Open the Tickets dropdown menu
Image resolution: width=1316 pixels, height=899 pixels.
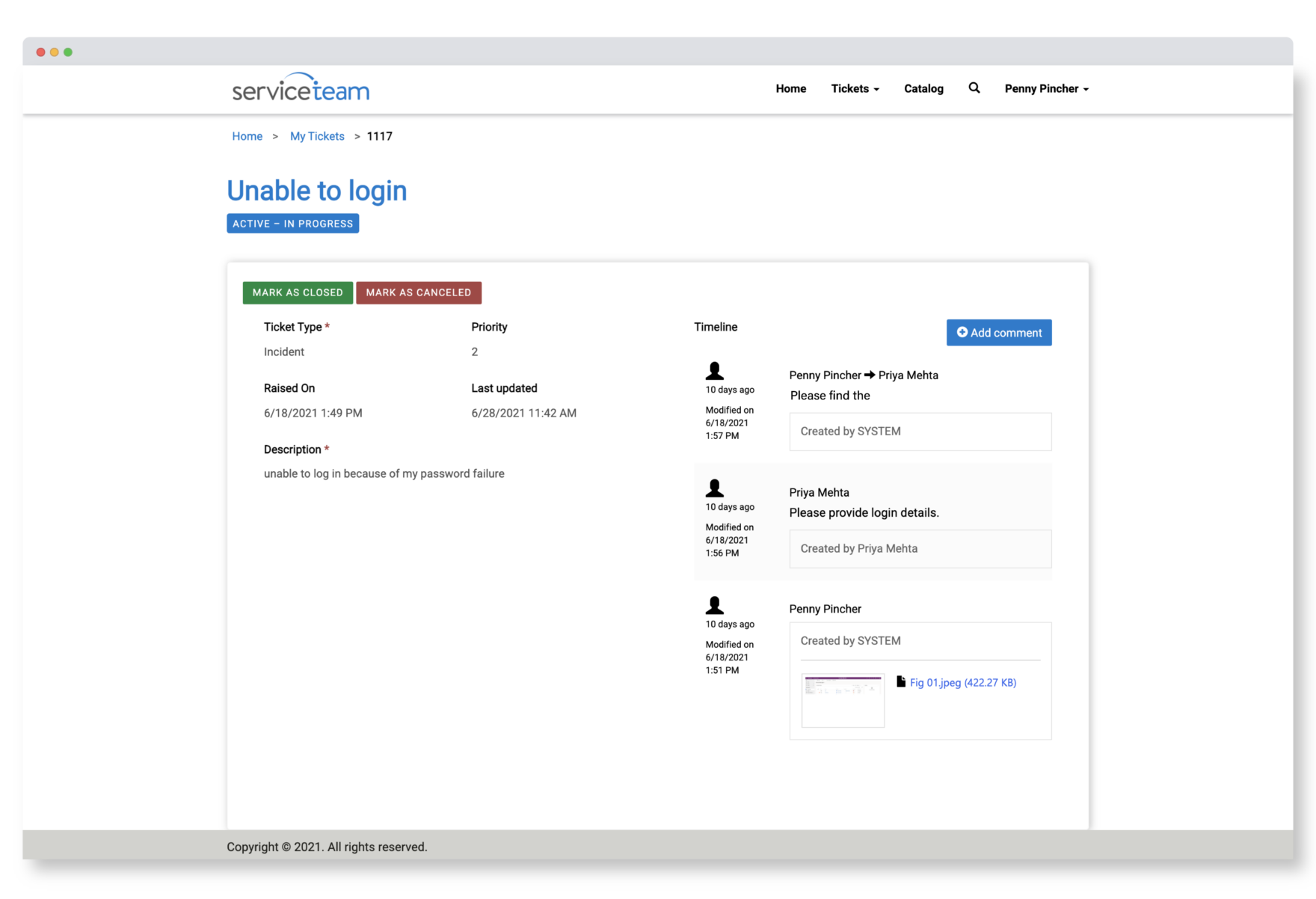click(854, 88)
